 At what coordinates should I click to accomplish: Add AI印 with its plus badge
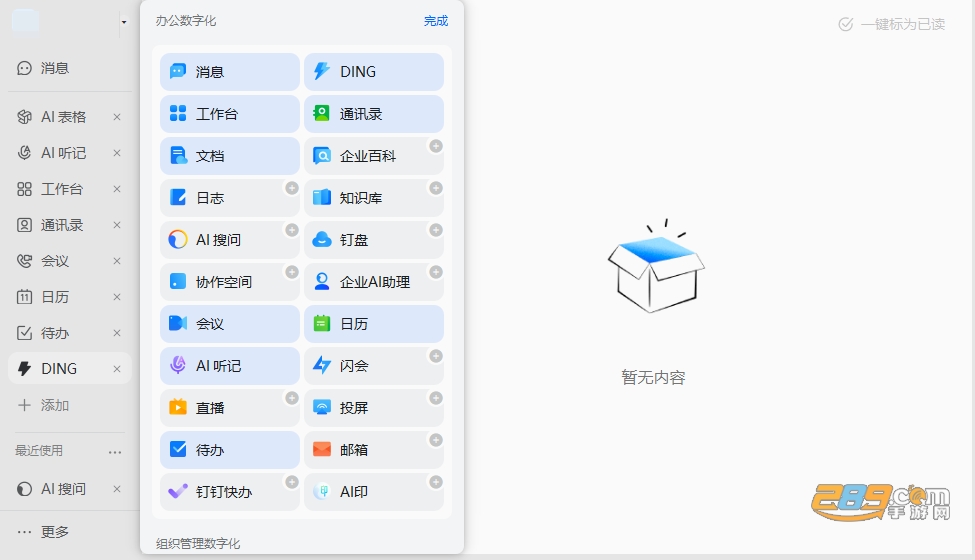pos(436,482)
